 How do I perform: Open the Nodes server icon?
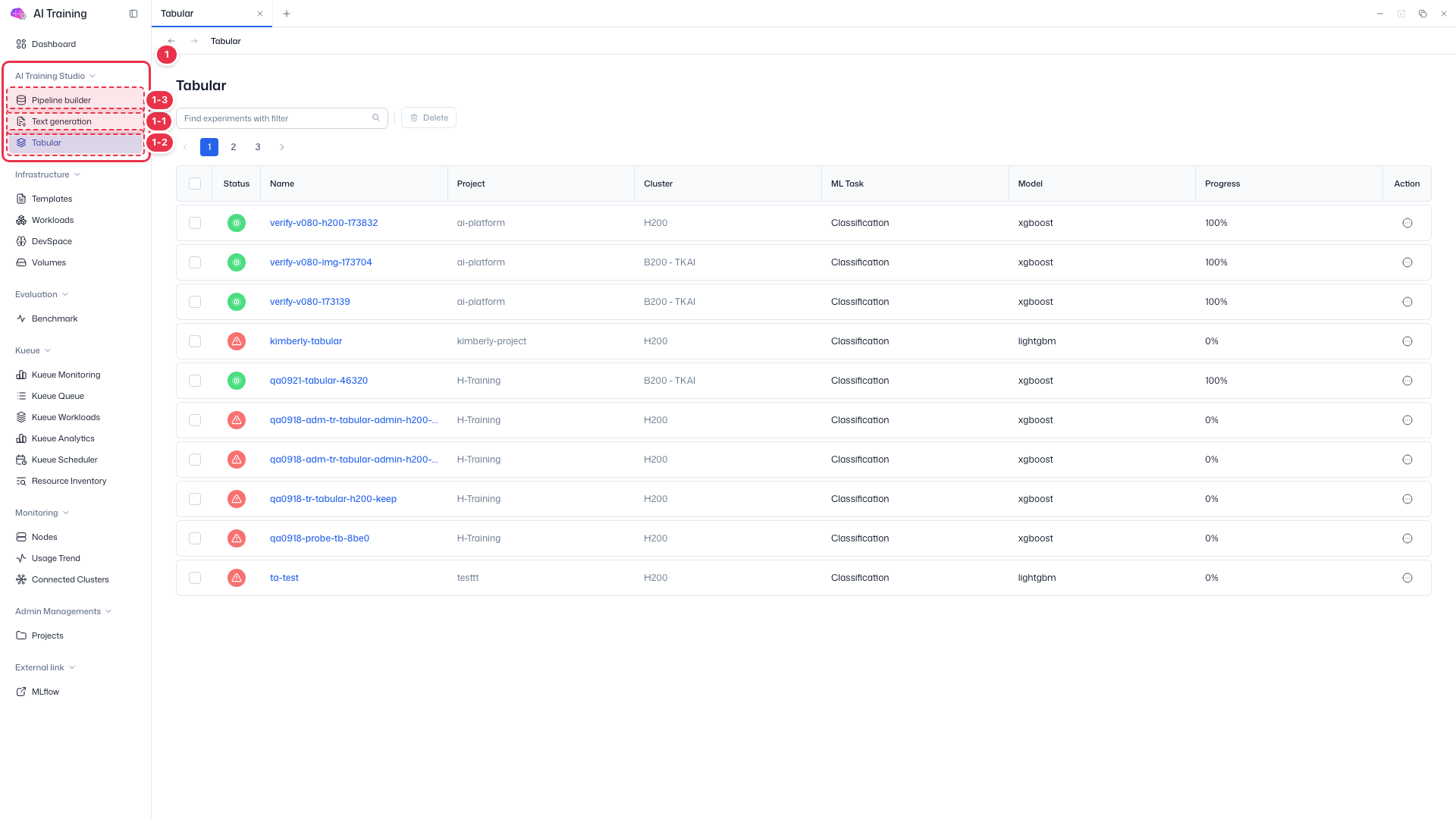pos(21,537)
